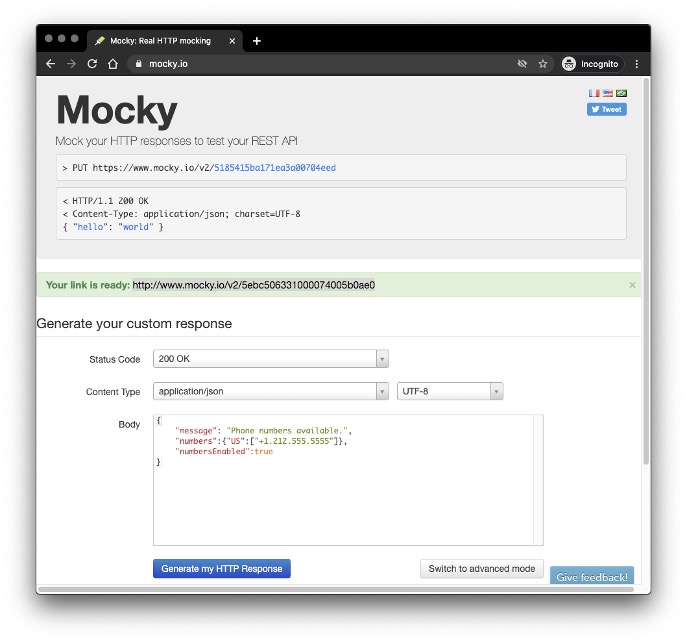Screen dimensions: 687x642
Task: Dismiss the 'Your link is ready' alert
Action: coord(632,285)
